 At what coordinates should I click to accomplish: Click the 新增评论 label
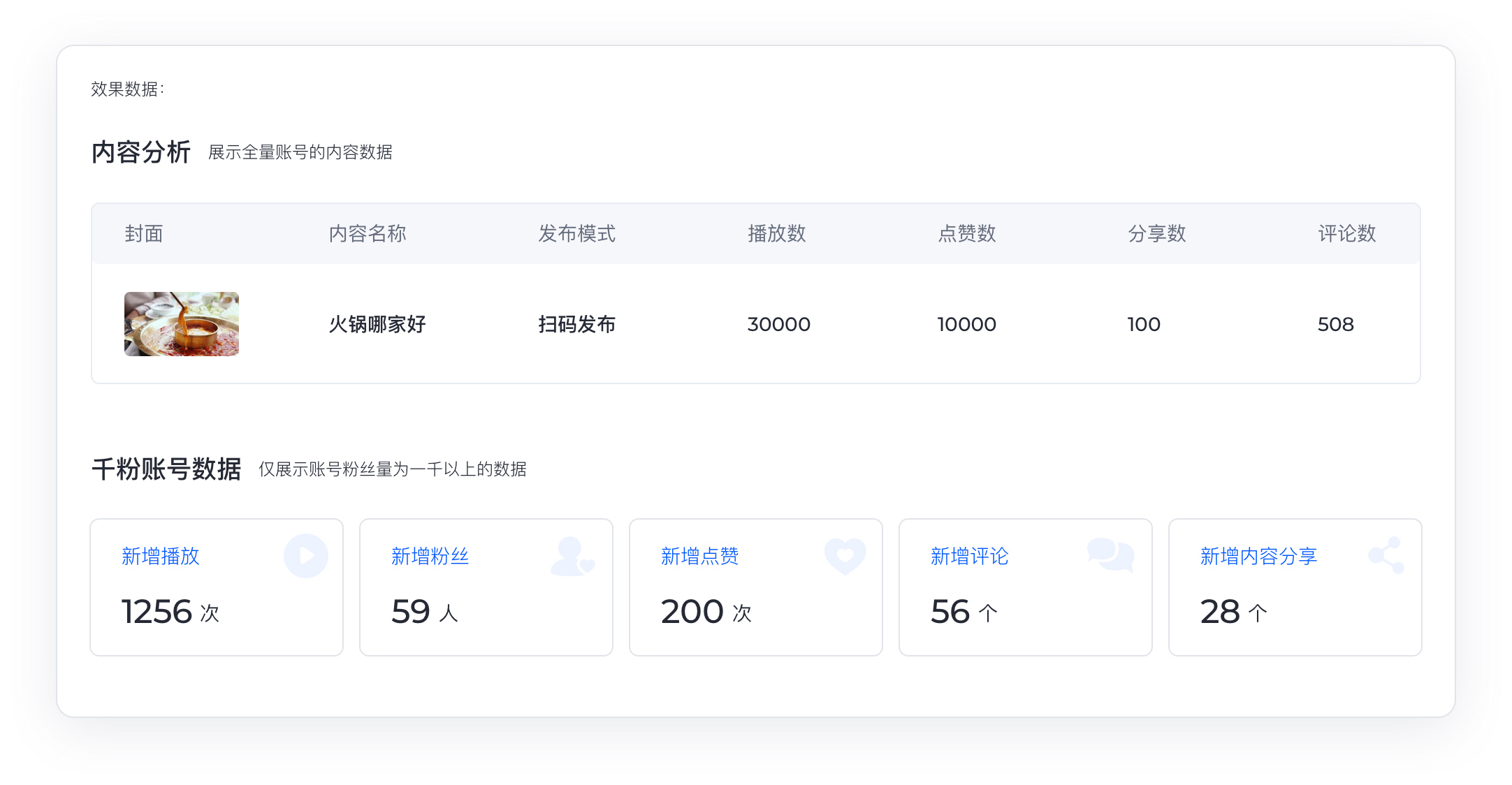pos(970,556)
